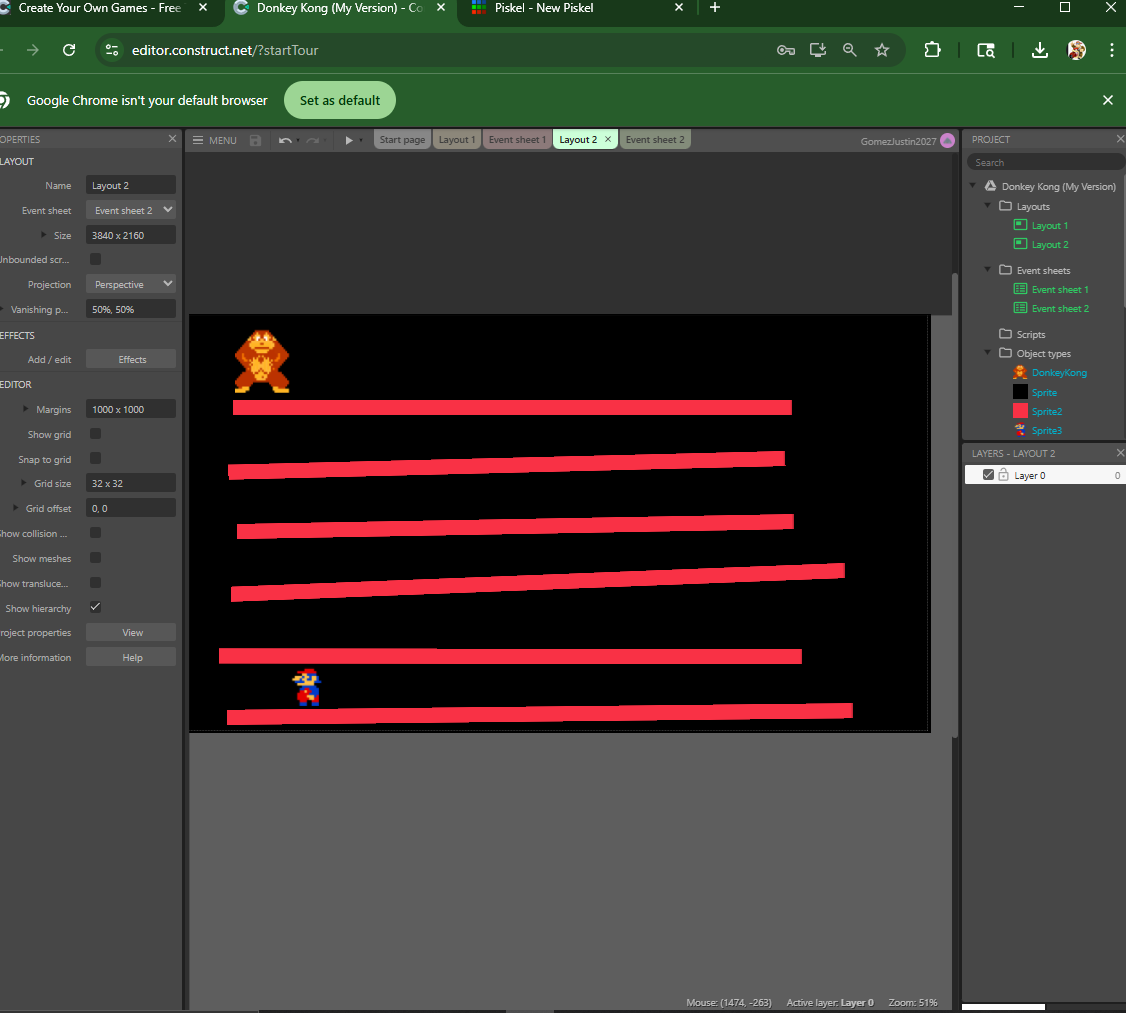Image resolution: width=1126 pixels, height=1013 pixels.
Task: Bookmark this page with star icon
Action: click(882, 50)
